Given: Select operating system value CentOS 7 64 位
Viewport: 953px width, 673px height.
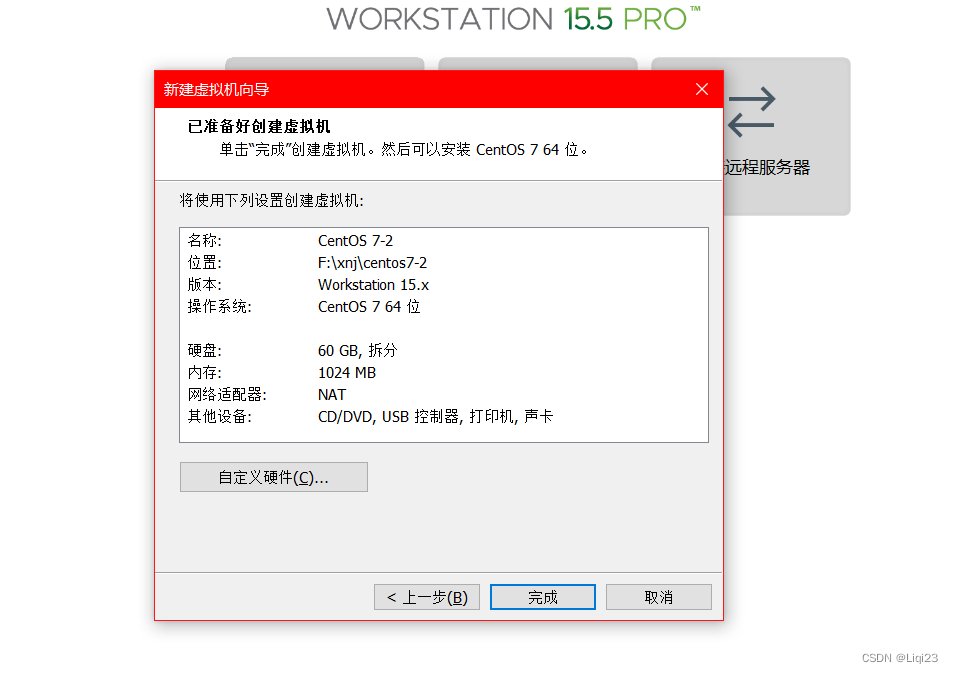Looking at the screenshot, I should [x=369, y=306].
